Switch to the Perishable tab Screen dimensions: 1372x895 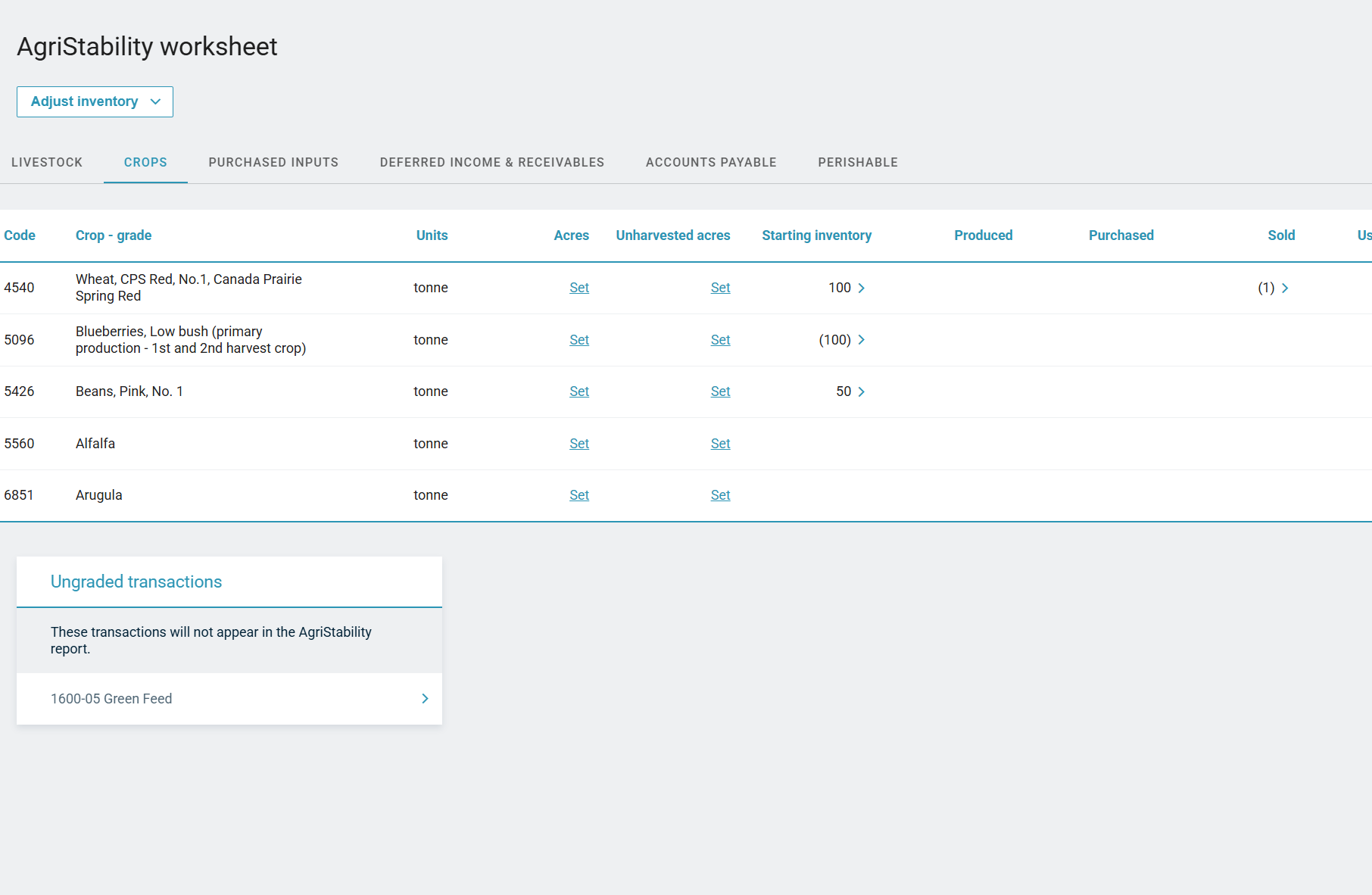click(x=858, y=162)
